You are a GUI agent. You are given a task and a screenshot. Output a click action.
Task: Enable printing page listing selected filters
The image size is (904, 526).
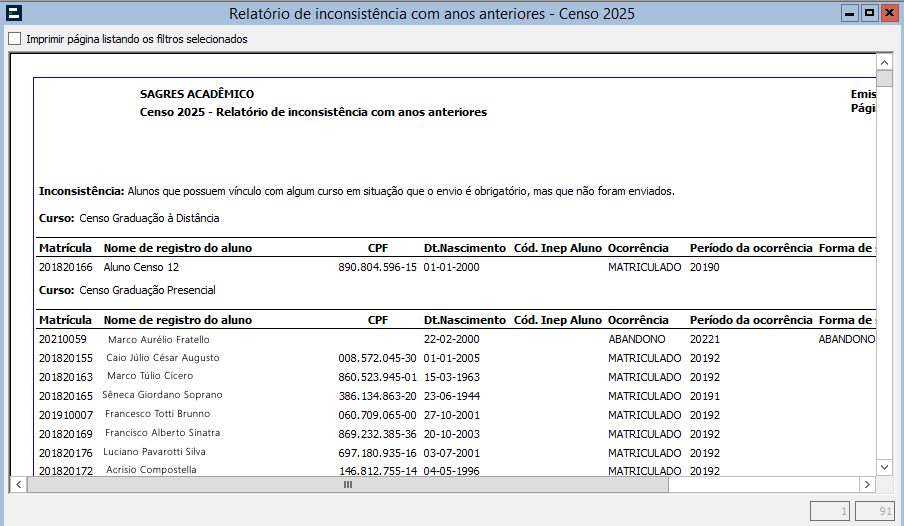[x=14, y=39]
